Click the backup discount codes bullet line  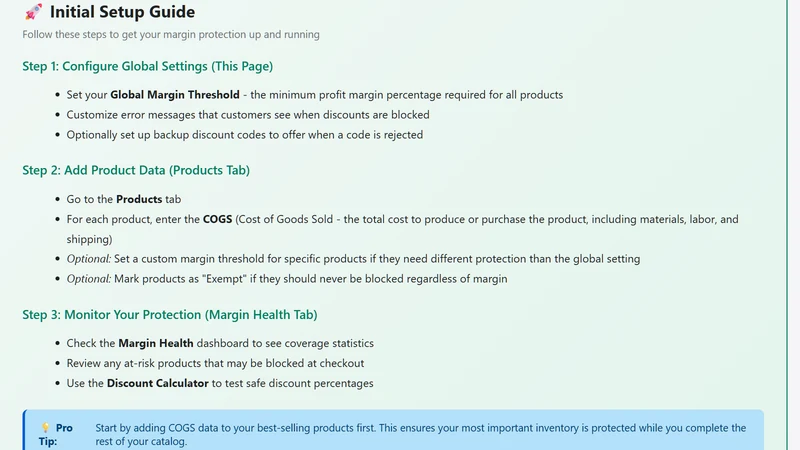pyautogui.click(x=245, y=135)
